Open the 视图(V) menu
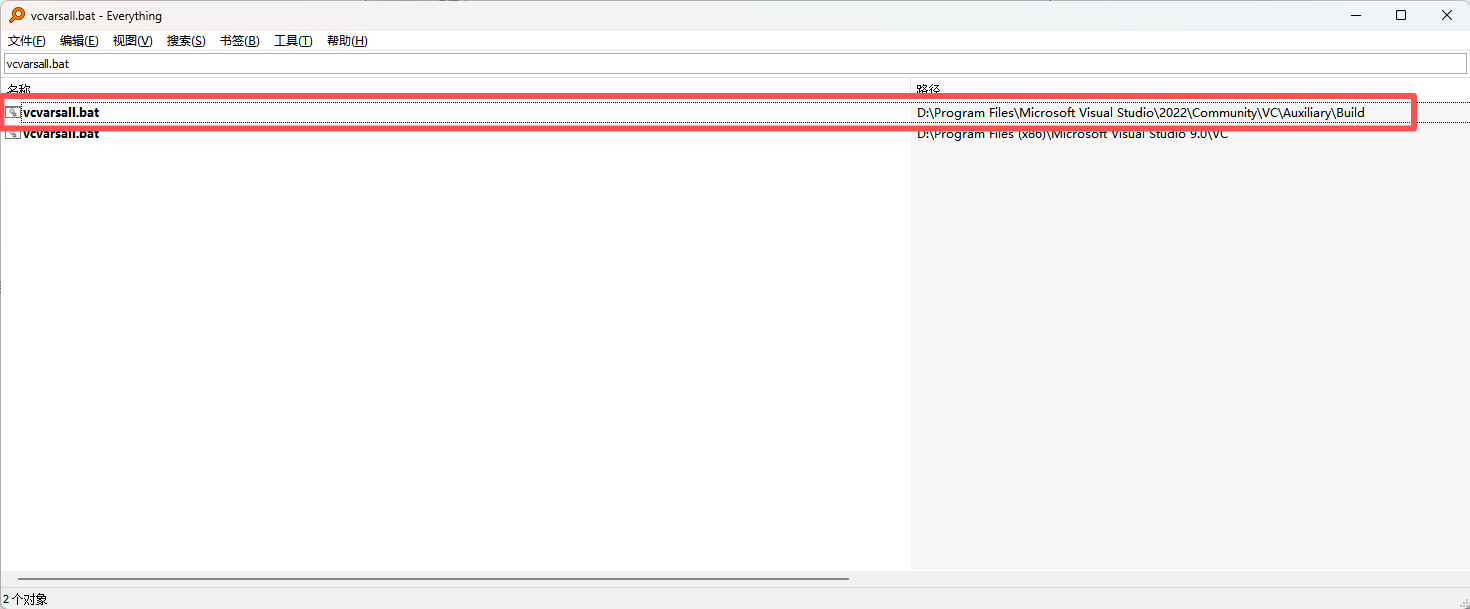 (x=132, y=41)
